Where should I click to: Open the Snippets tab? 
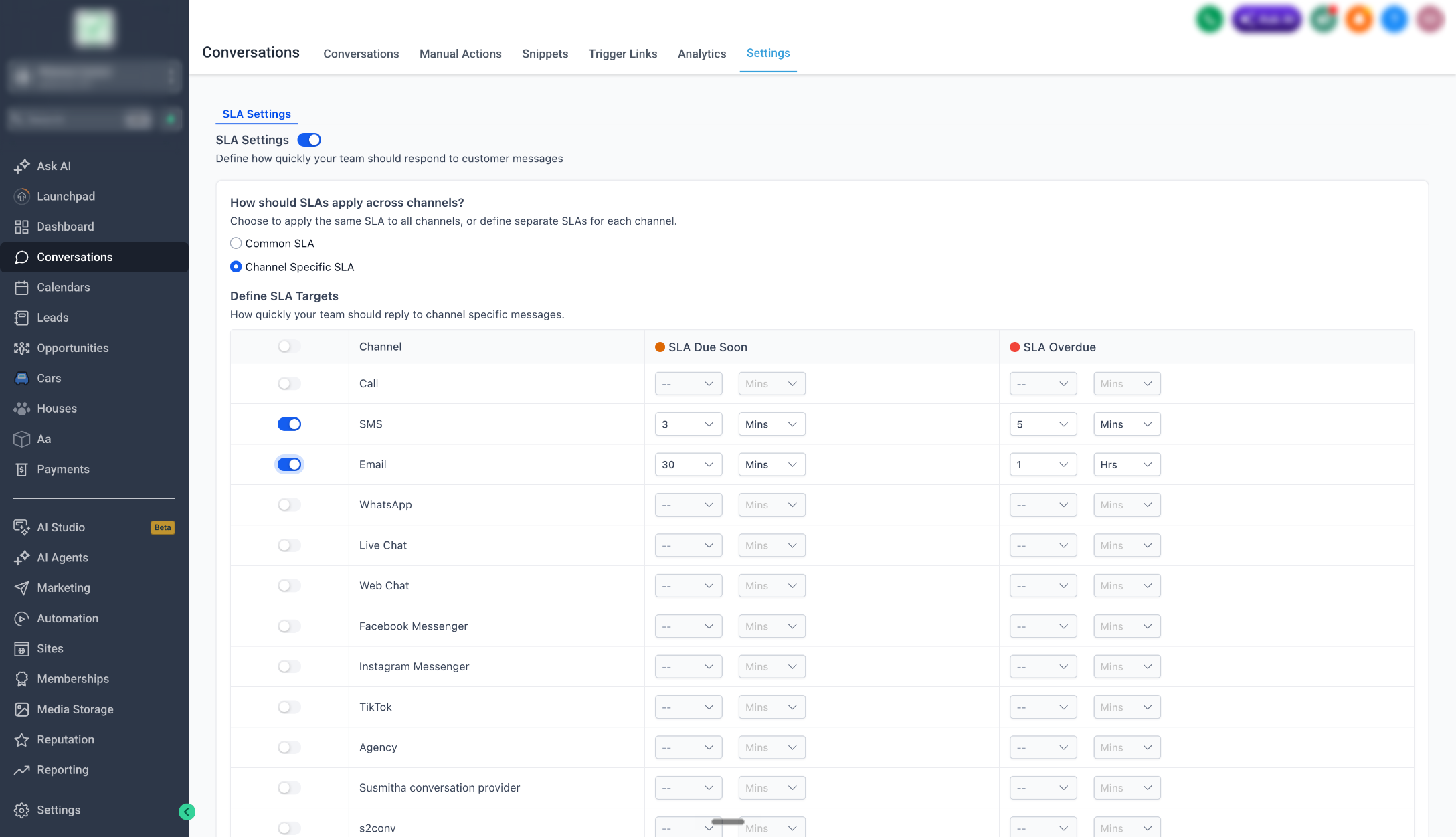tap(545, 54)
